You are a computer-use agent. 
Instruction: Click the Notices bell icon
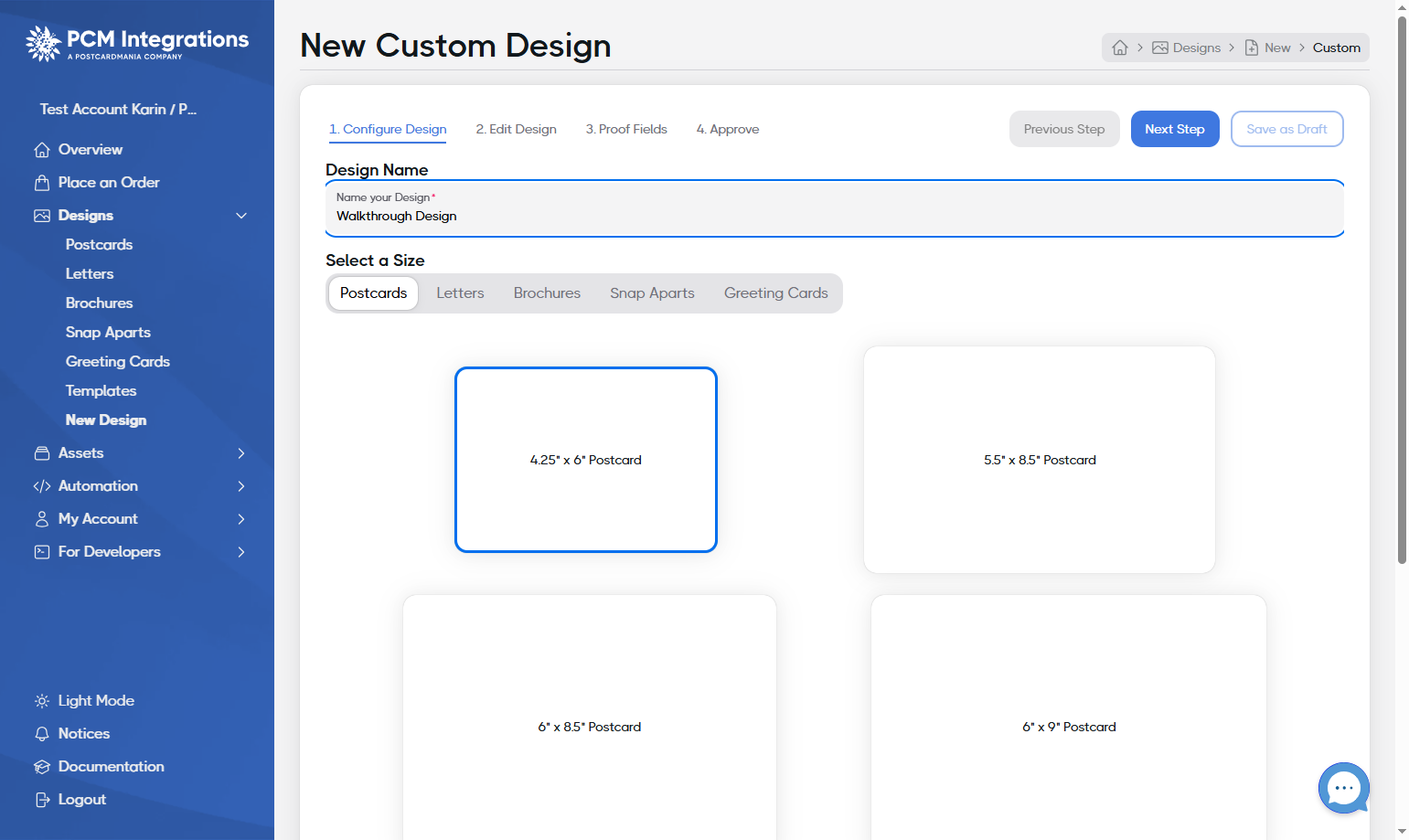pyautogui.click(x=42, y=734)
